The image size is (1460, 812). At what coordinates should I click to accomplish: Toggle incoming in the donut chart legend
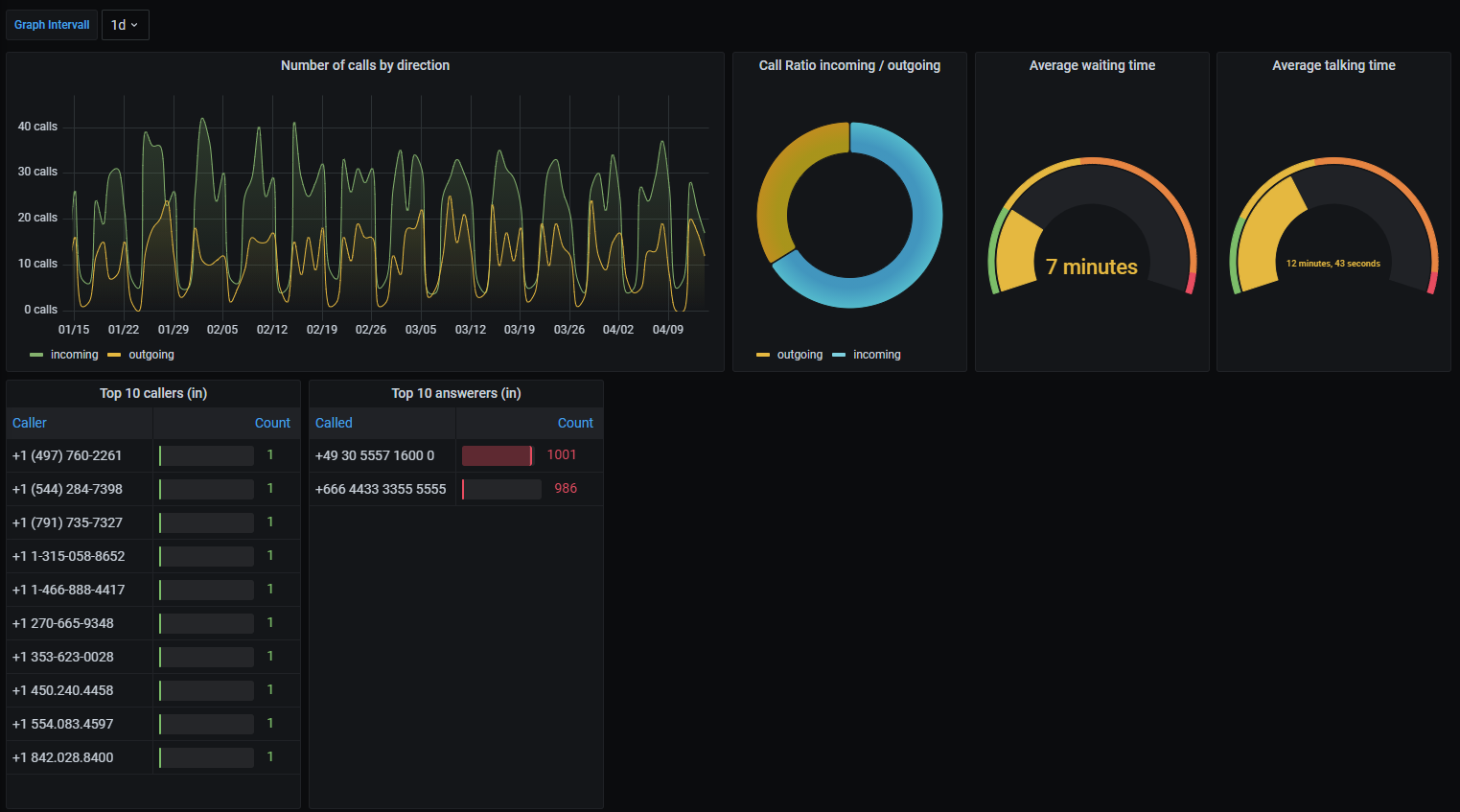pos(877,355)
